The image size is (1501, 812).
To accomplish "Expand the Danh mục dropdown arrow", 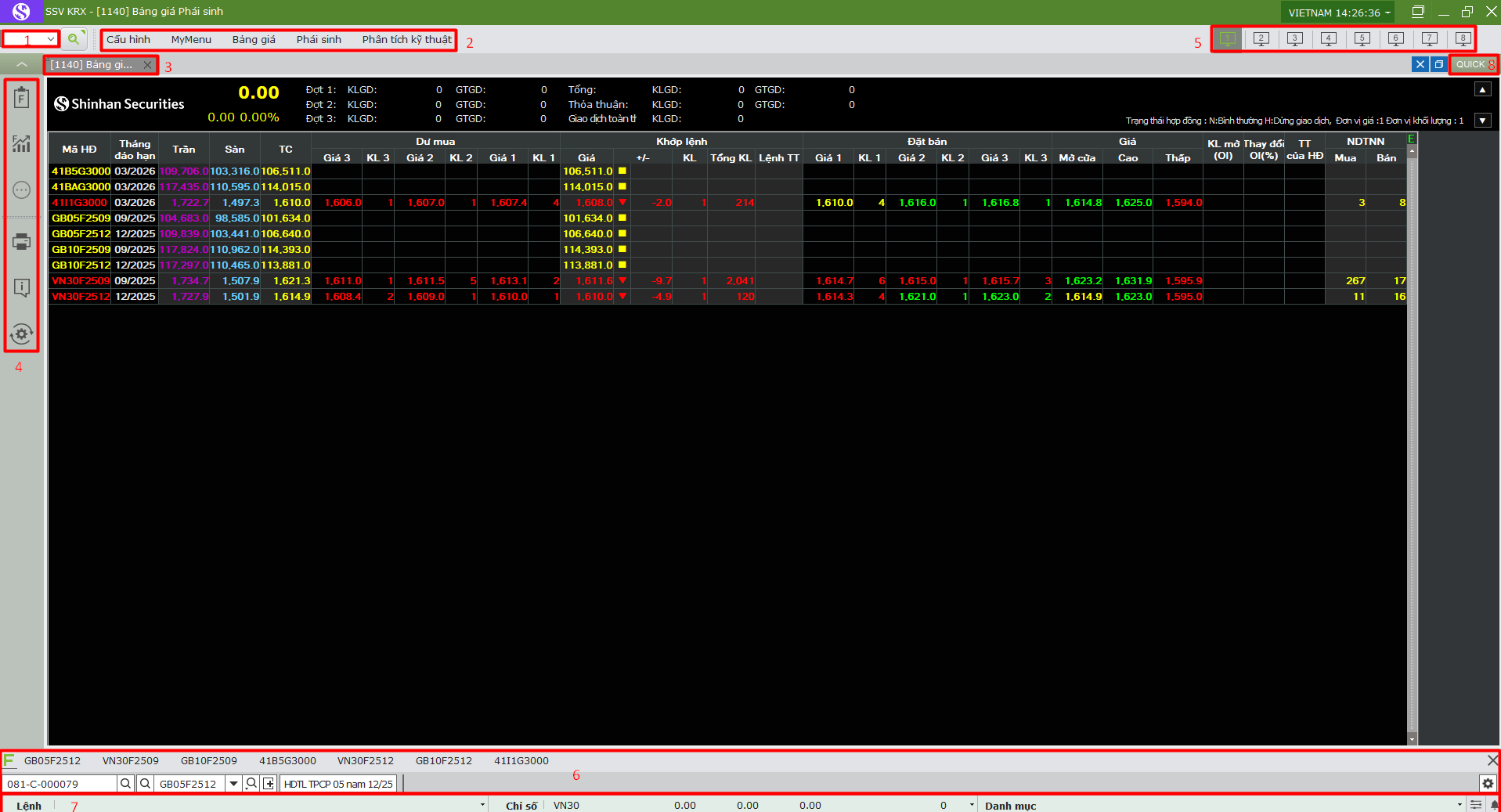I will pyautogui.click(x=1460, y=805).
